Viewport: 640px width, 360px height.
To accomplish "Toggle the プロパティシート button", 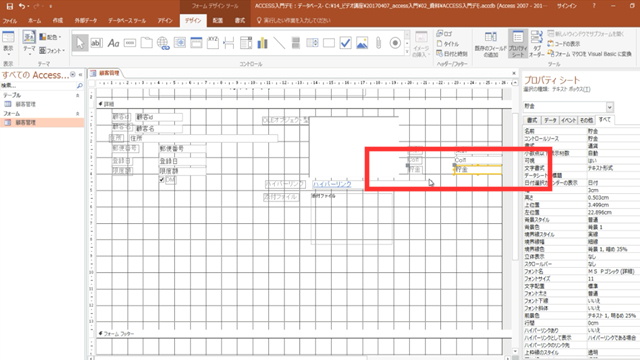I will [518, 44].
